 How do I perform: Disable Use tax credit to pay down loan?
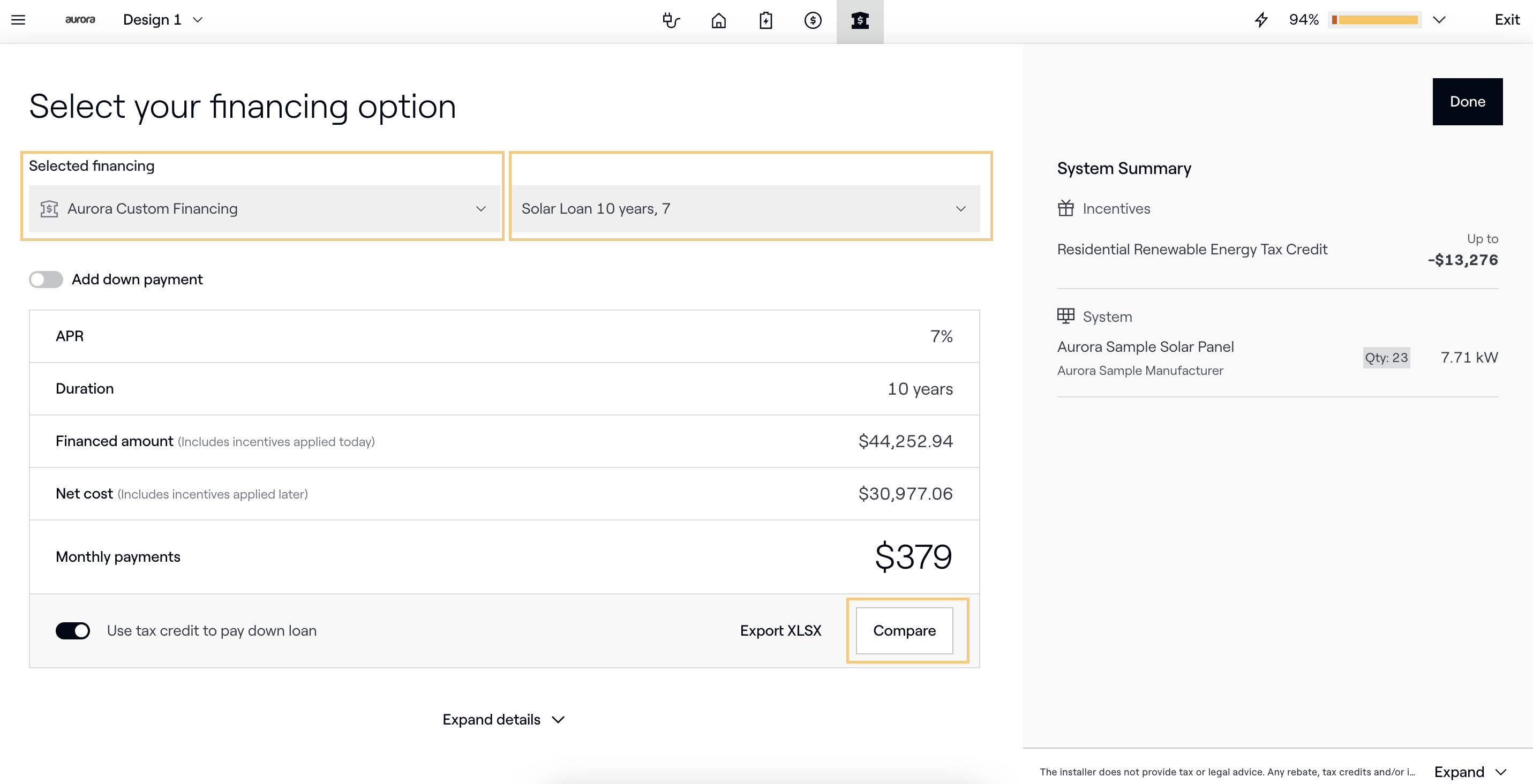point(73,630)
